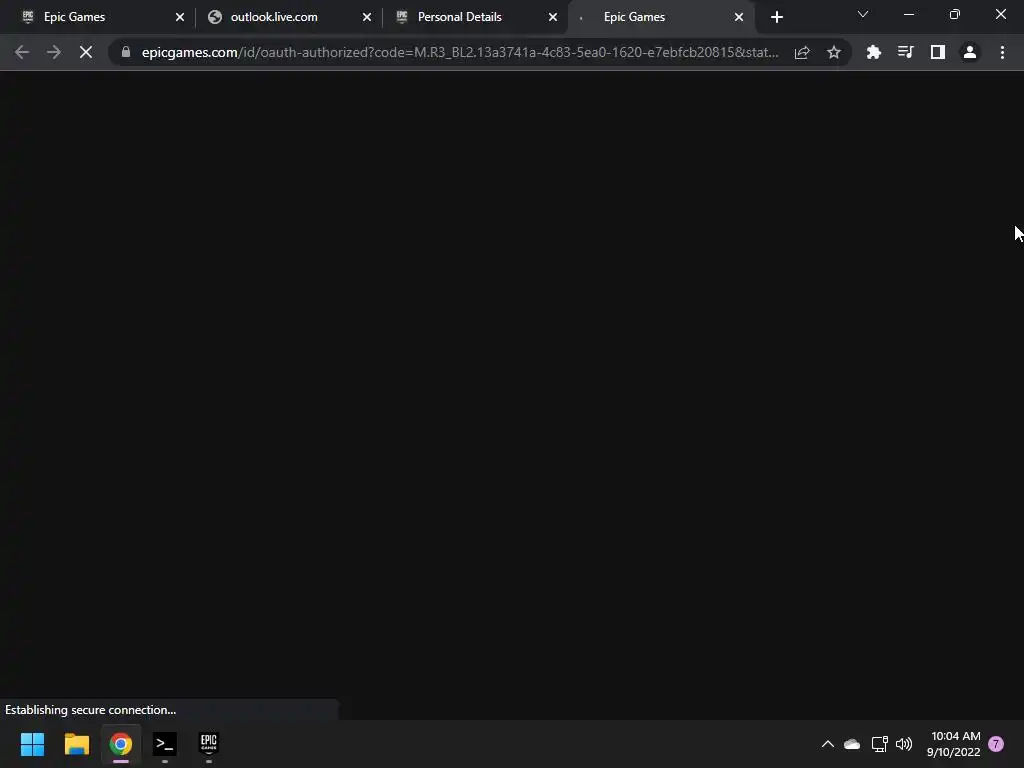1024x768 pixels.
Task: Open Chrome three-dot menu
Action: coord(1002,52)
